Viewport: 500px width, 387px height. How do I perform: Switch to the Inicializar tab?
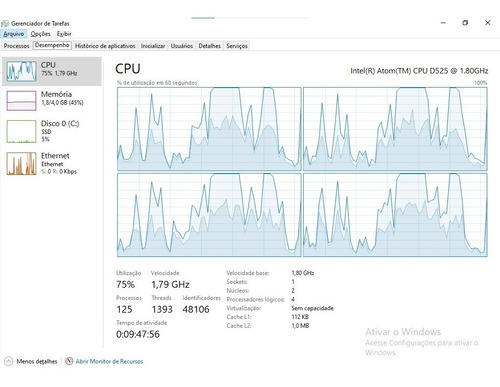pyautogui.click(x=153, y=46)
